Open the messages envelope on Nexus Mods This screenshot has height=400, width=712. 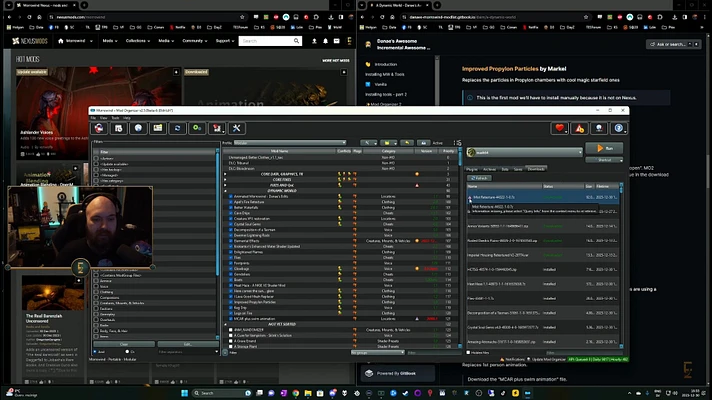click(336, 41)
